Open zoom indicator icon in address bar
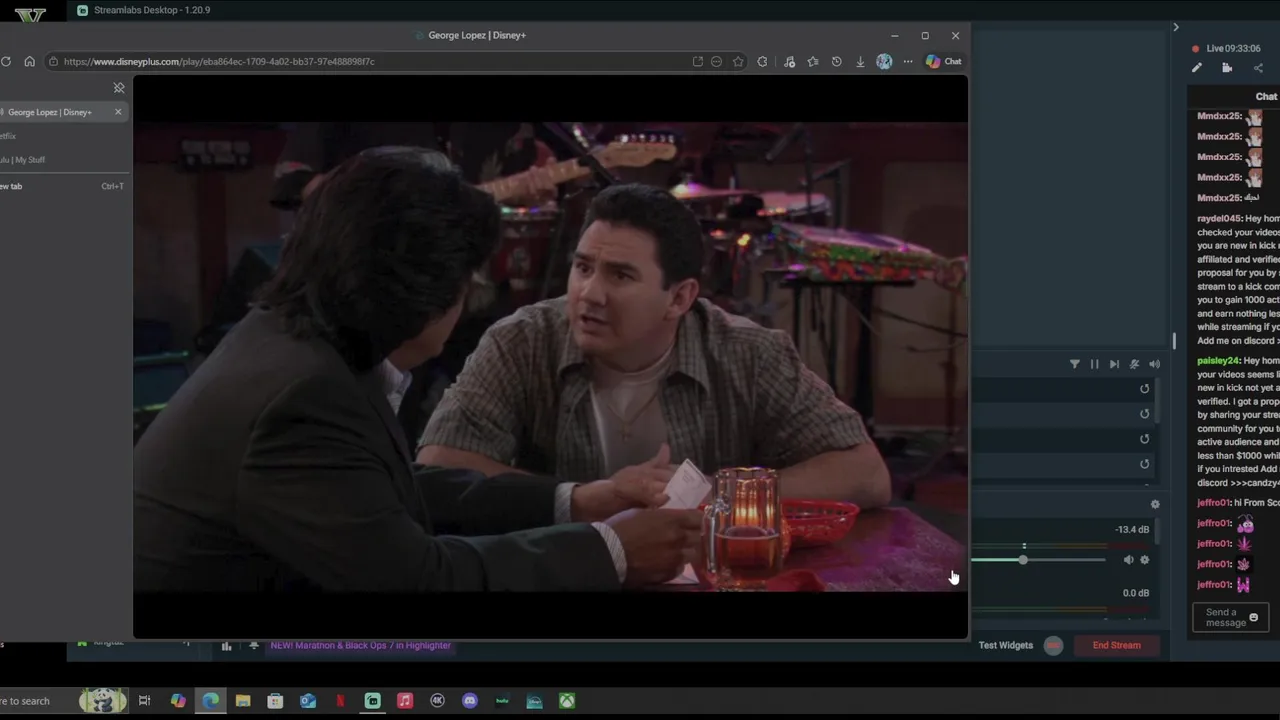This screenshot has height=720, width=1280. pyautogui.click(x=716, y=62)
